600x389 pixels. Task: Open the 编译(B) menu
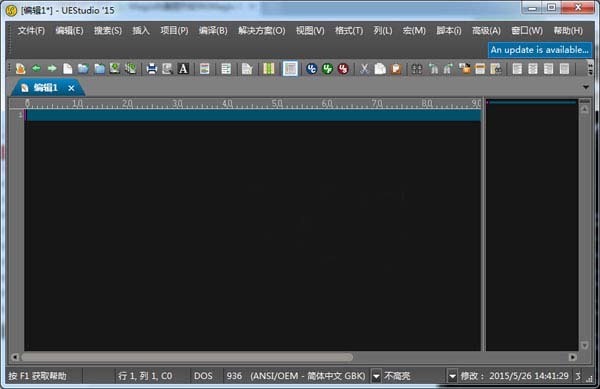pyautogui.click(x=213, y=31)
